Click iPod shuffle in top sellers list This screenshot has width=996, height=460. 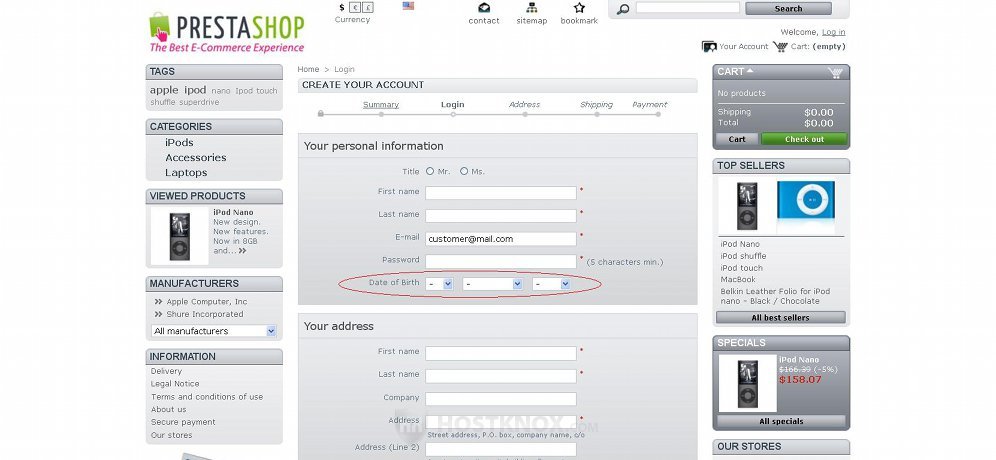pos(743,256)
